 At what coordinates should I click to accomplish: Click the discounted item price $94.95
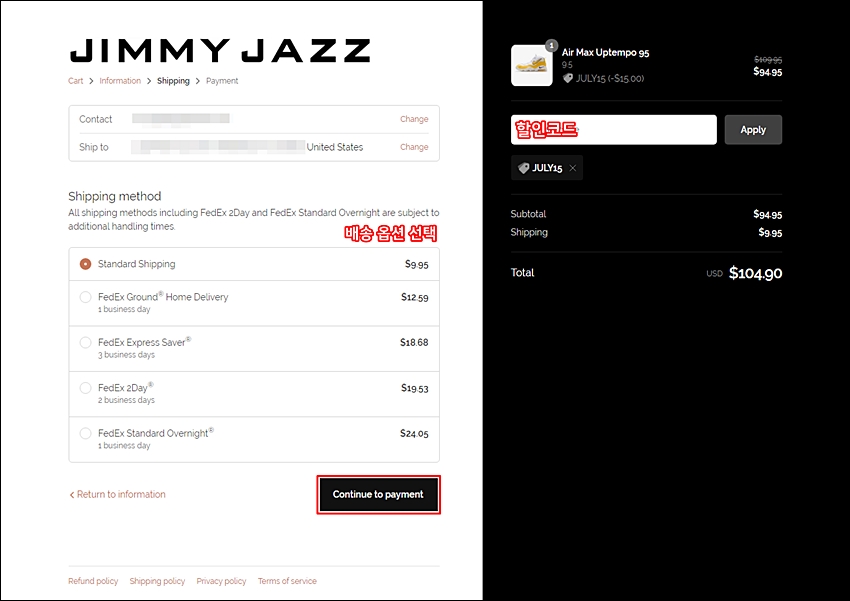[x=768, y=72]
